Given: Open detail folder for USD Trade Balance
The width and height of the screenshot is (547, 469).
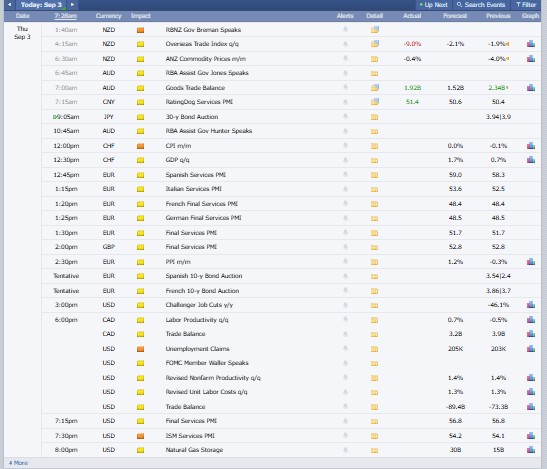Looking at the screenshot, I should click(x=374, y=407).
